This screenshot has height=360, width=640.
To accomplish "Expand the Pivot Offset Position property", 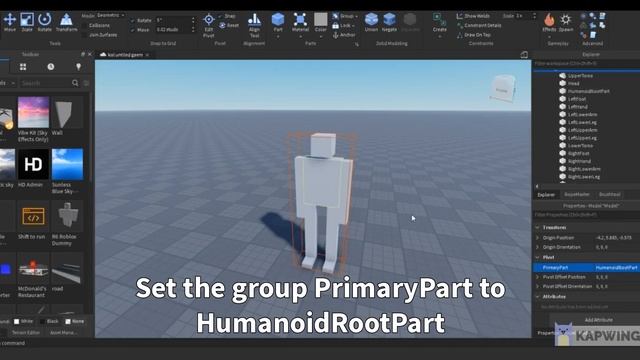I will click(x=538, y=277).
